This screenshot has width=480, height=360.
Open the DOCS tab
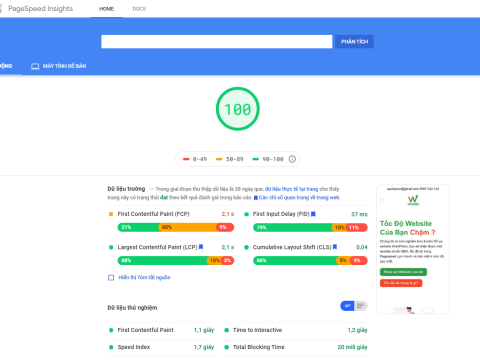click(139, 9)
